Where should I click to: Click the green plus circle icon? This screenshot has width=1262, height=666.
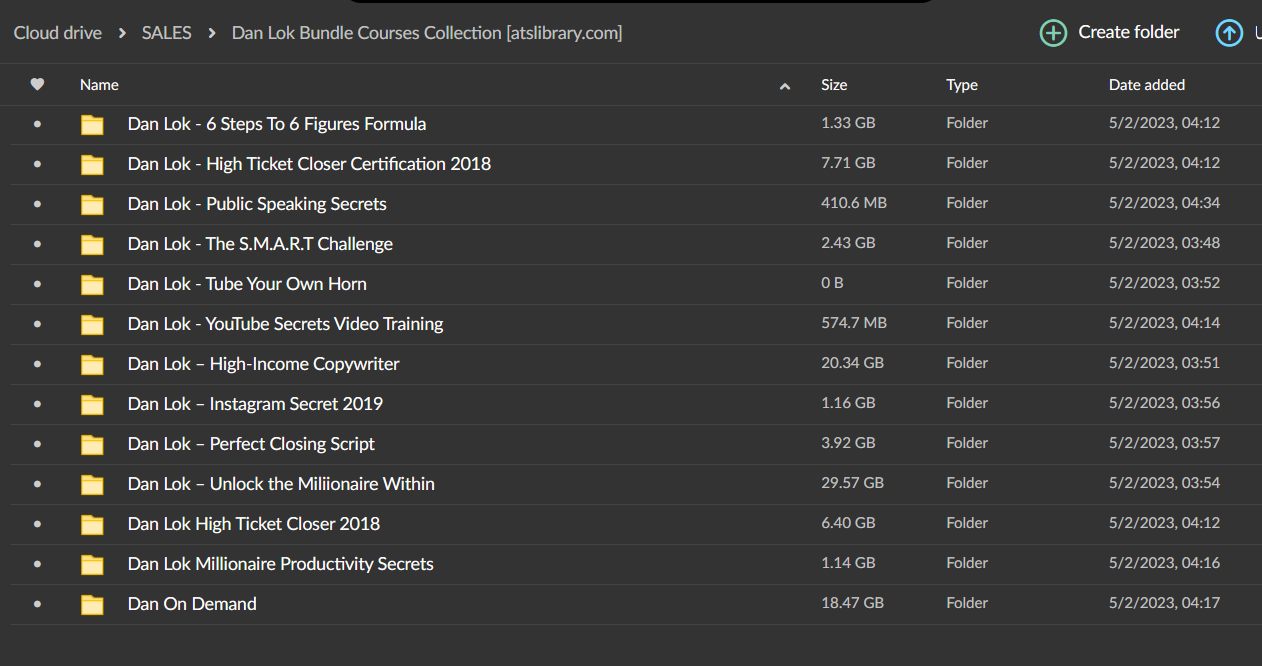pyautogui.click(x=1053, y=32)
